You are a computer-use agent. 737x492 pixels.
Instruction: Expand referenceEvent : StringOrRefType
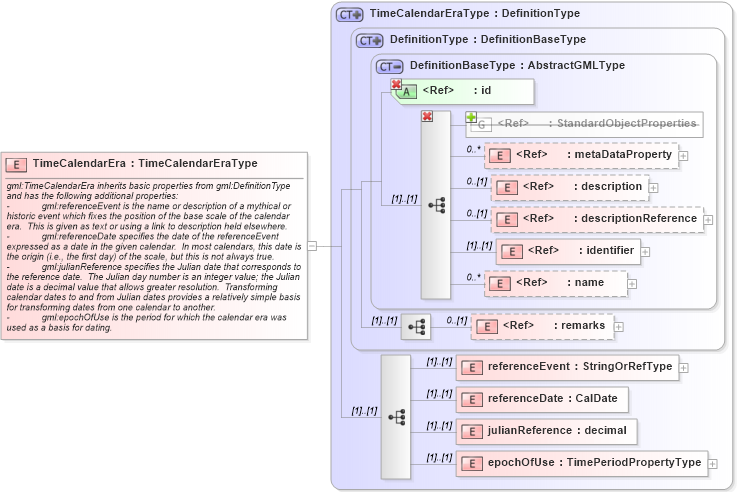684,368
